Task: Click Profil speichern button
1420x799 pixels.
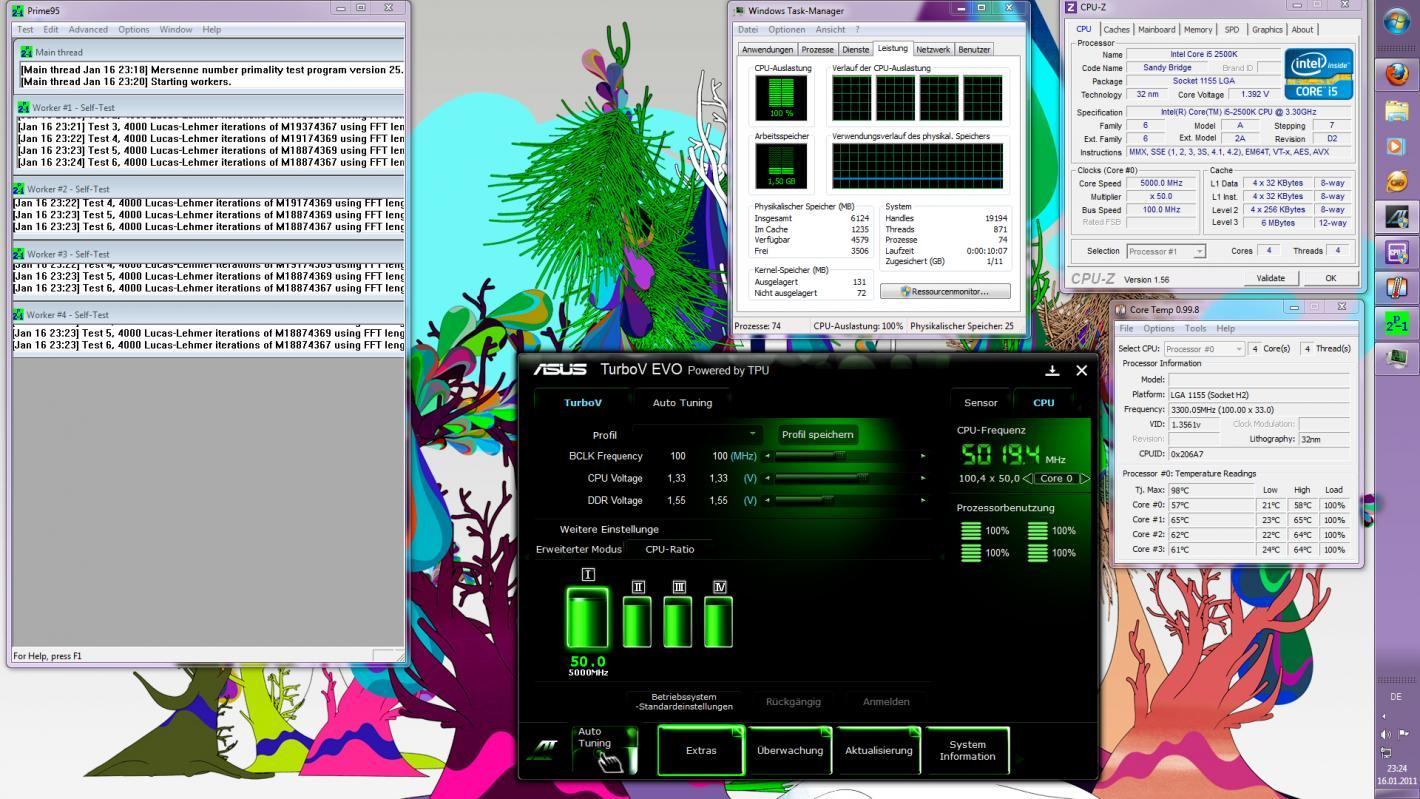Action: [x=818, y=435]
